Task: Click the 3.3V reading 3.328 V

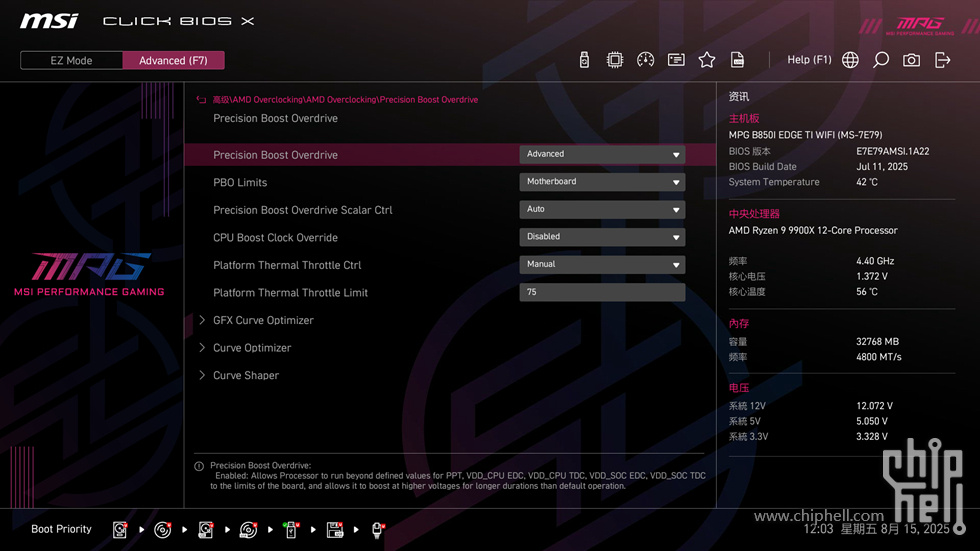Action: tap(872, 437)
